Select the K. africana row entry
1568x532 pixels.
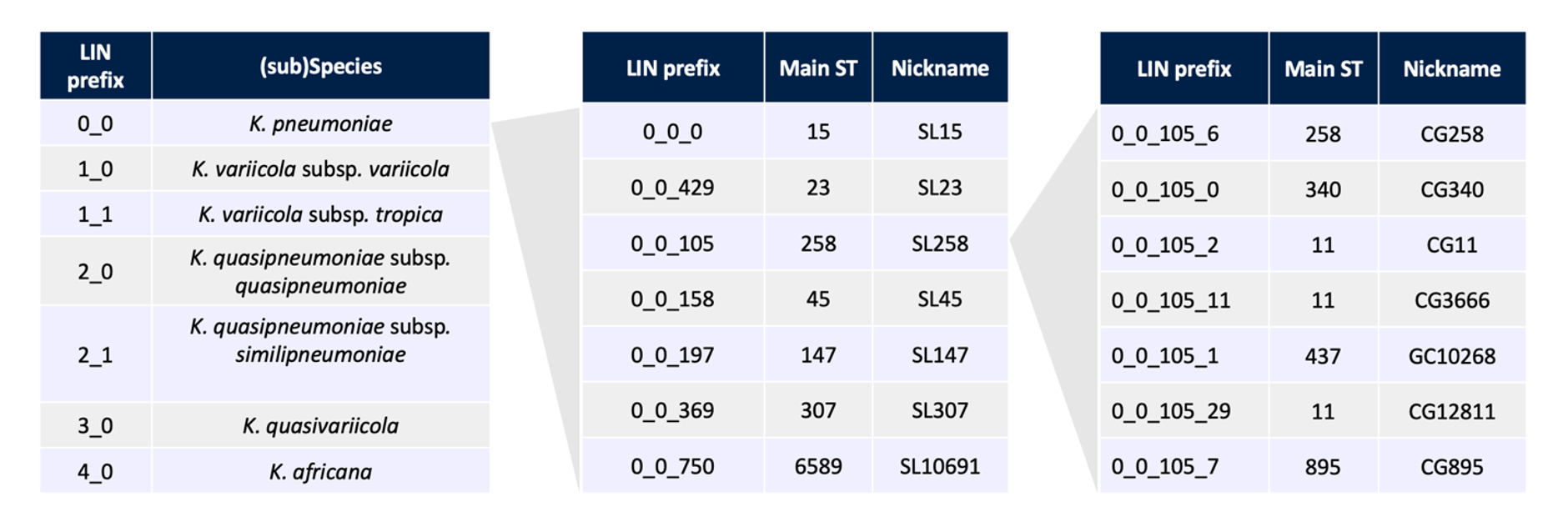tap(320, 472)
